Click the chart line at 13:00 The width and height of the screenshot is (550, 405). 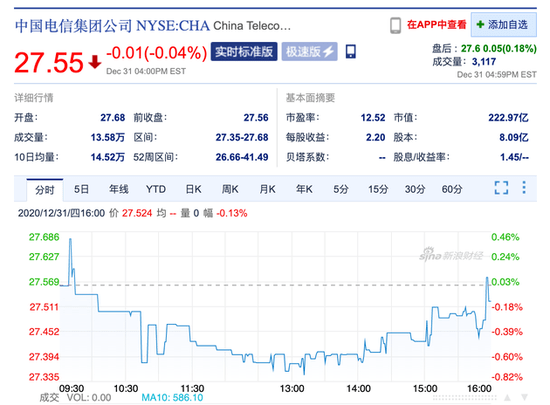(292, 365)
